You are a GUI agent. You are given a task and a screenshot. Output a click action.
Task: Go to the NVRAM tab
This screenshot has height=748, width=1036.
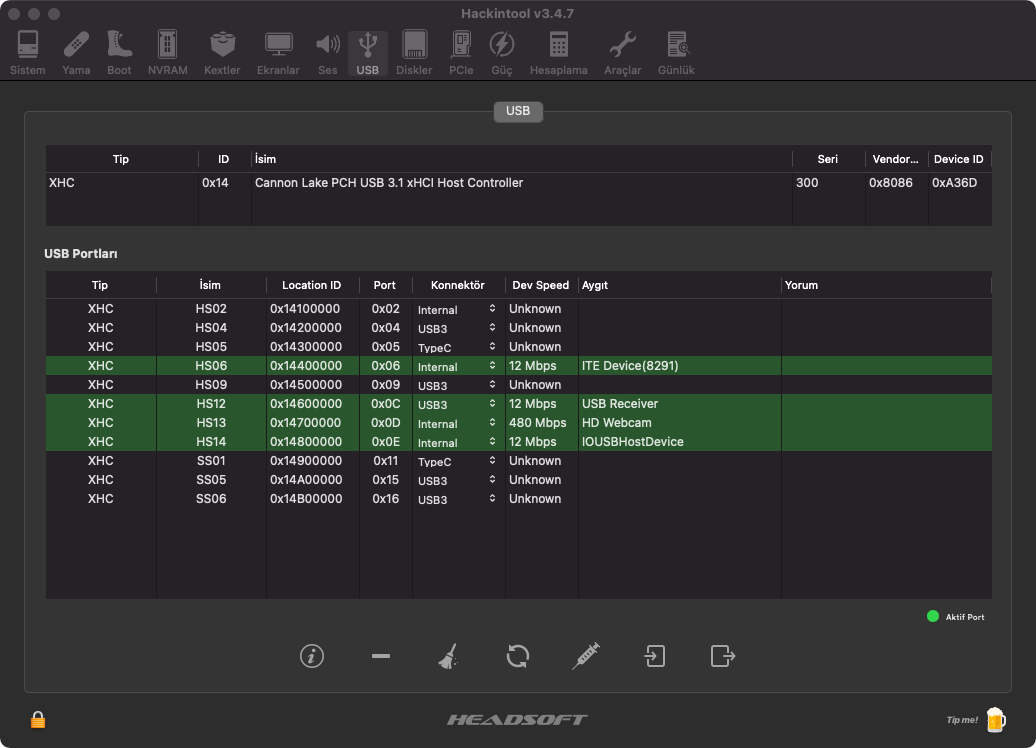pyautogui.click(x=167, y=54)
